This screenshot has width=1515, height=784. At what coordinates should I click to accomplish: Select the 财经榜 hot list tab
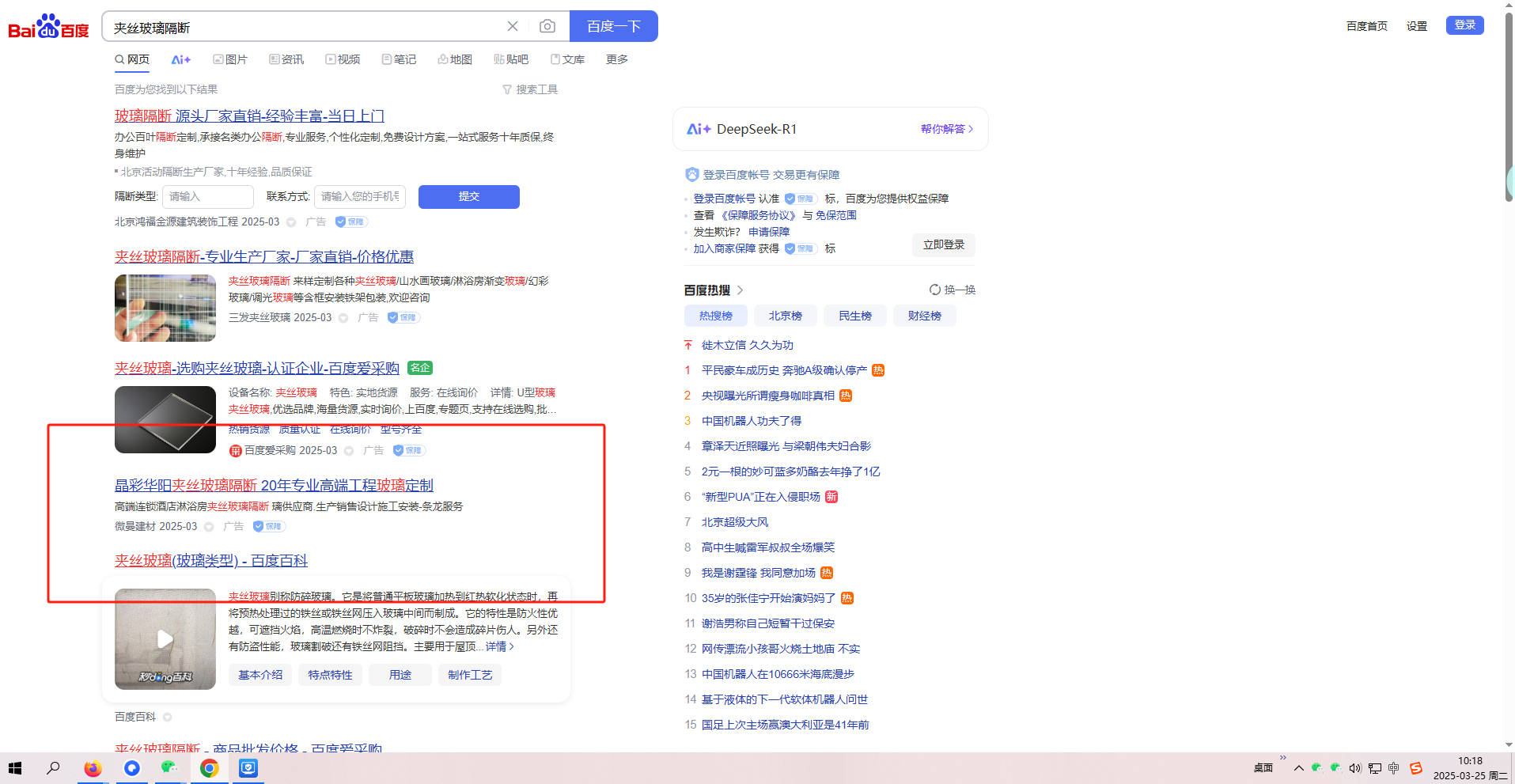[x=924, y=316]
